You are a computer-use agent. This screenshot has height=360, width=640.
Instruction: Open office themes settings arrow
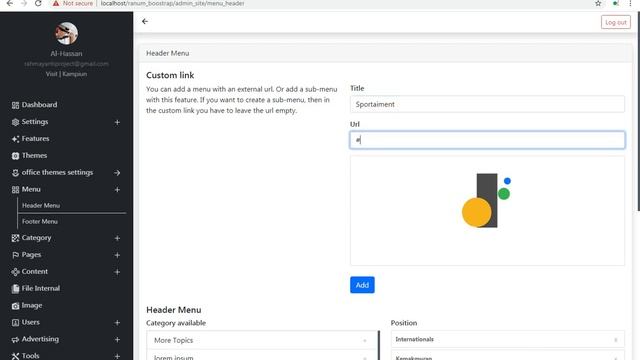coord(117,173)
